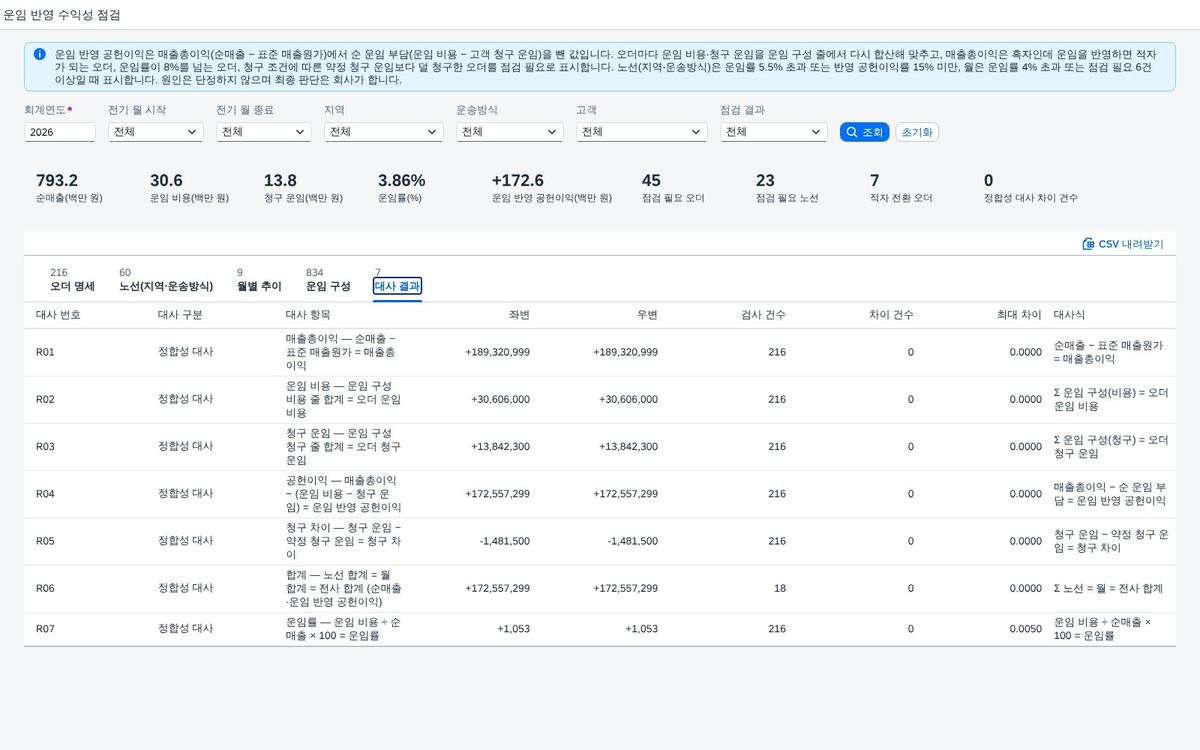
Task: Expand the 지역 filter dropdown
Action: [384, 132]
